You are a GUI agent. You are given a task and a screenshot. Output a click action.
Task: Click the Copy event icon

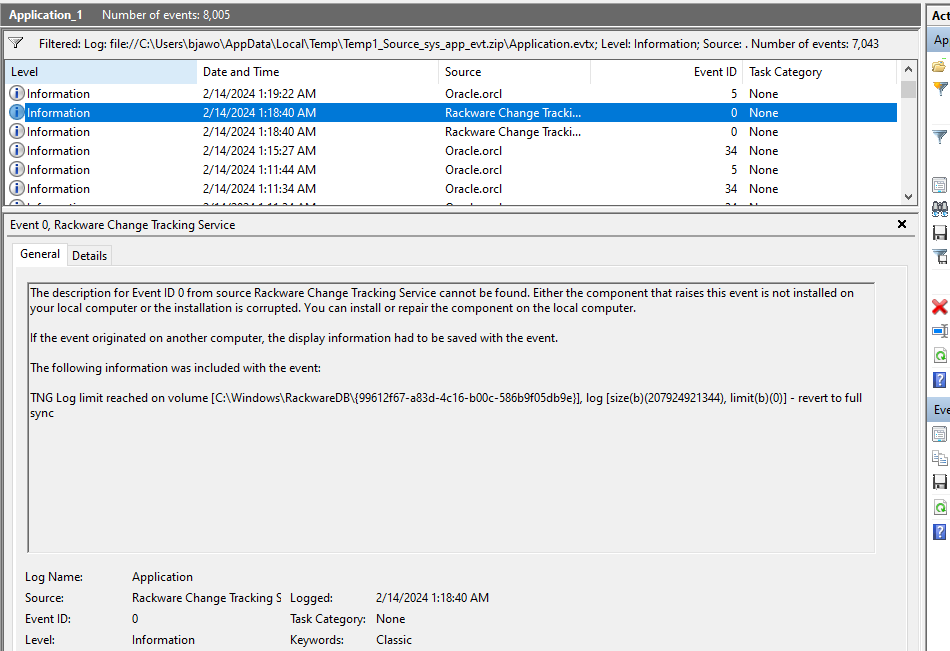coord(940,458)
